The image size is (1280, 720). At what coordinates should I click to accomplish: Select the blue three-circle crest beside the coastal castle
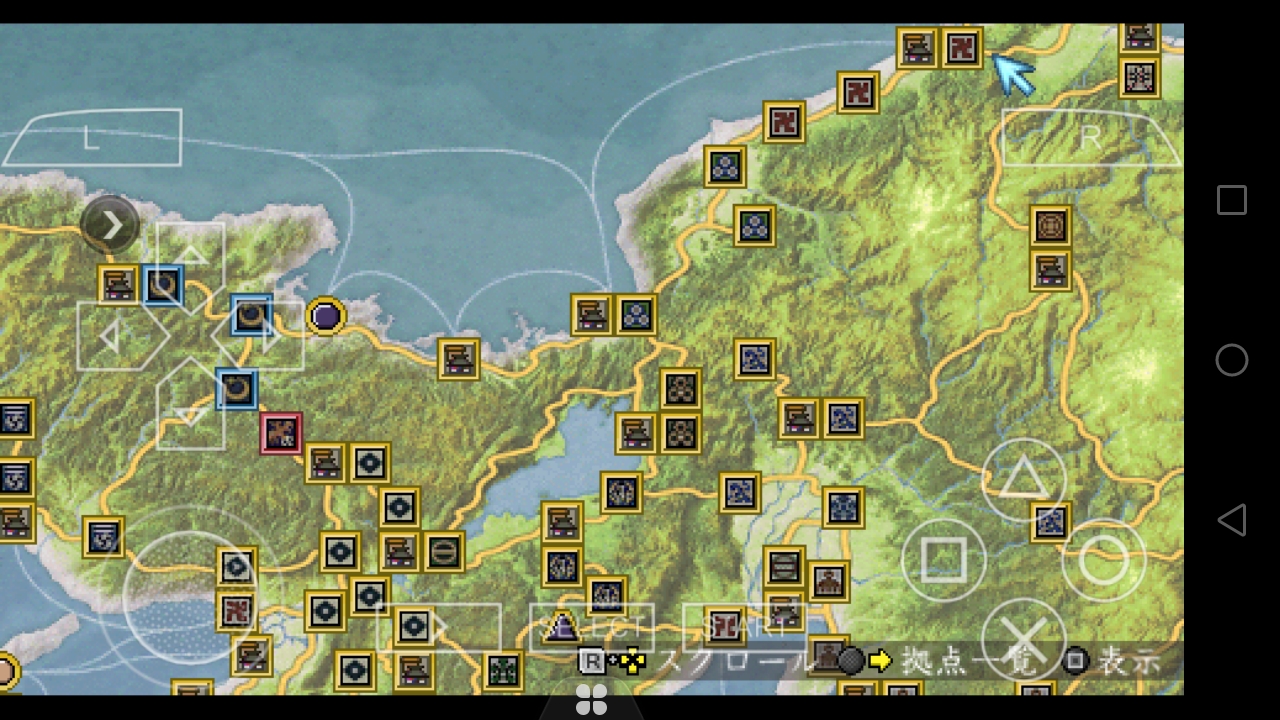(636, 314)
